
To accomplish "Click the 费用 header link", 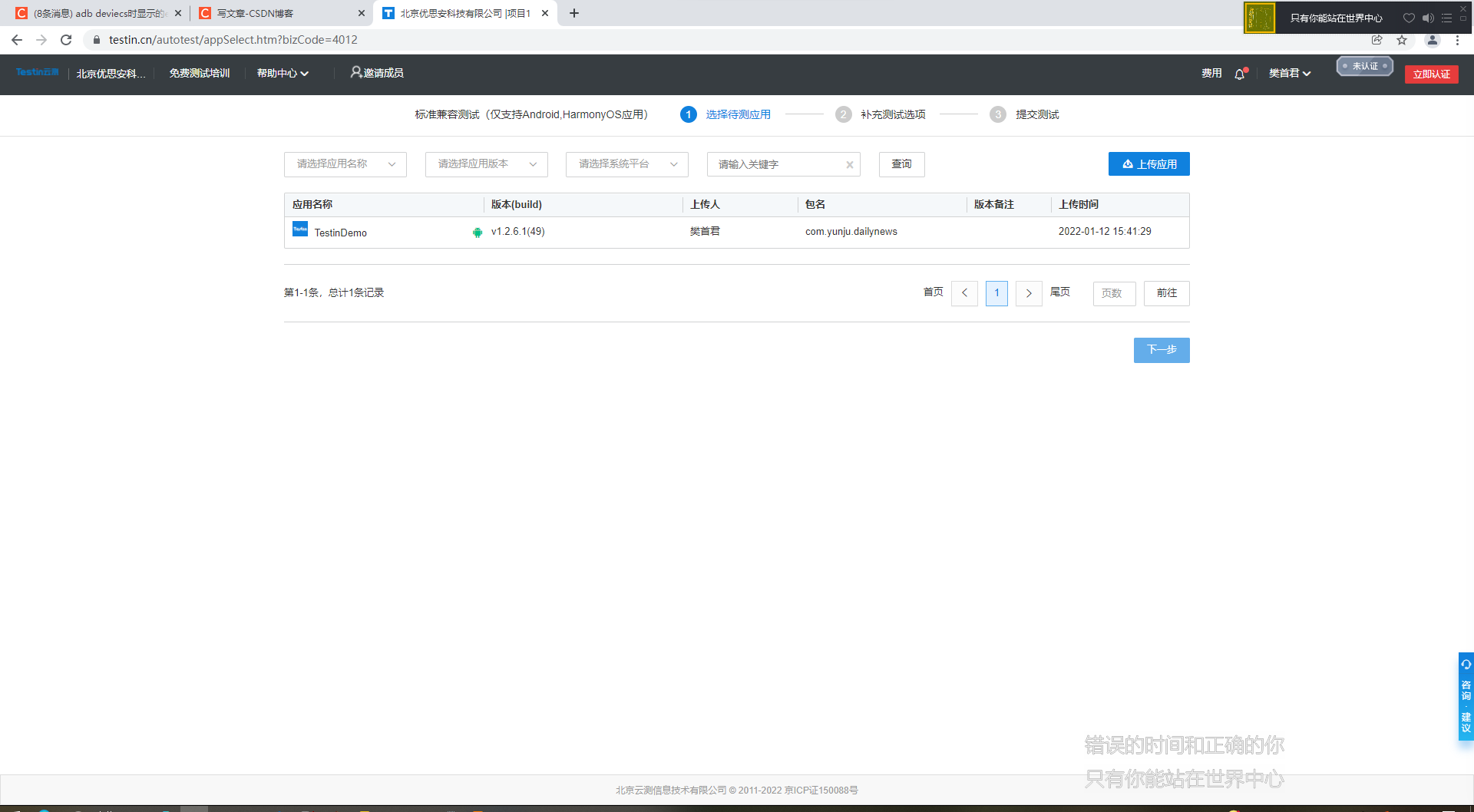I will (x=1211, y=73).
